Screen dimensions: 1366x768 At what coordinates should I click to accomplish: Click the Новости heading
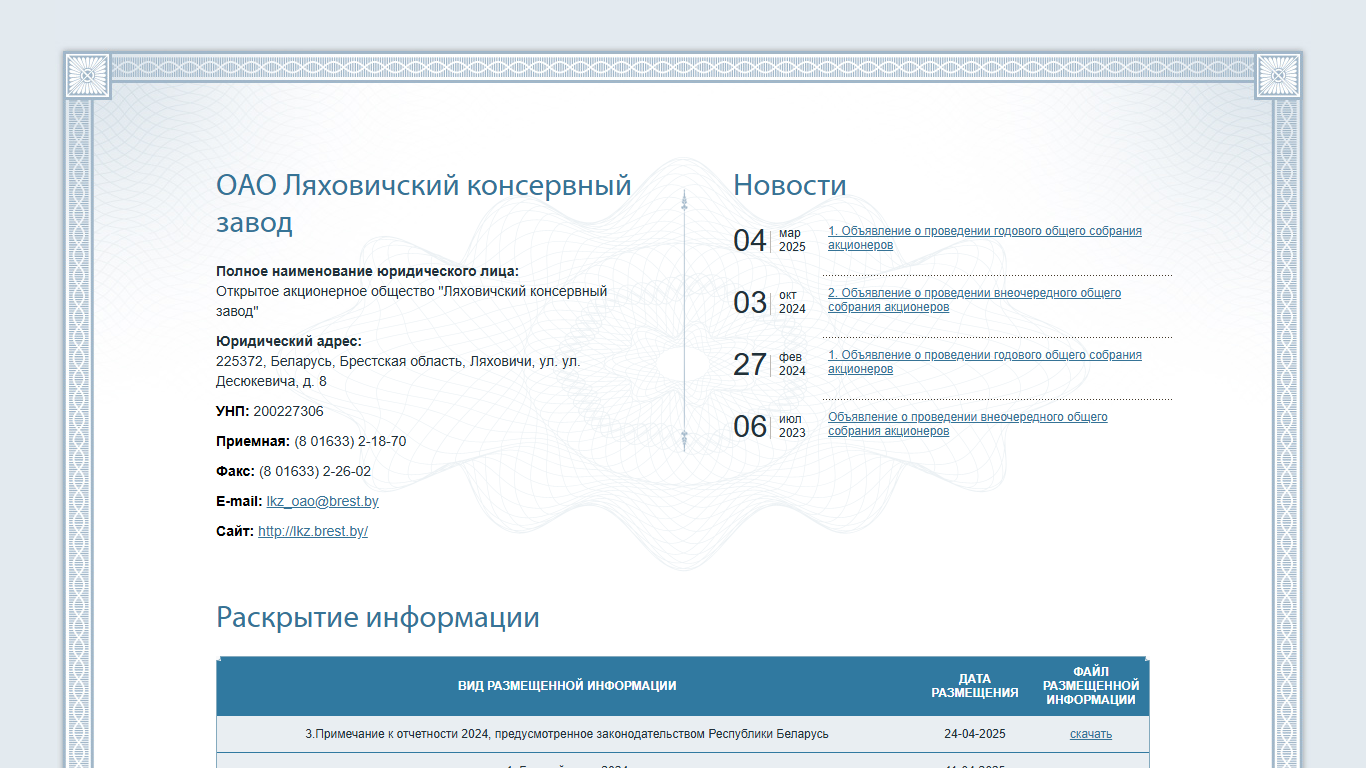(790, 185)
